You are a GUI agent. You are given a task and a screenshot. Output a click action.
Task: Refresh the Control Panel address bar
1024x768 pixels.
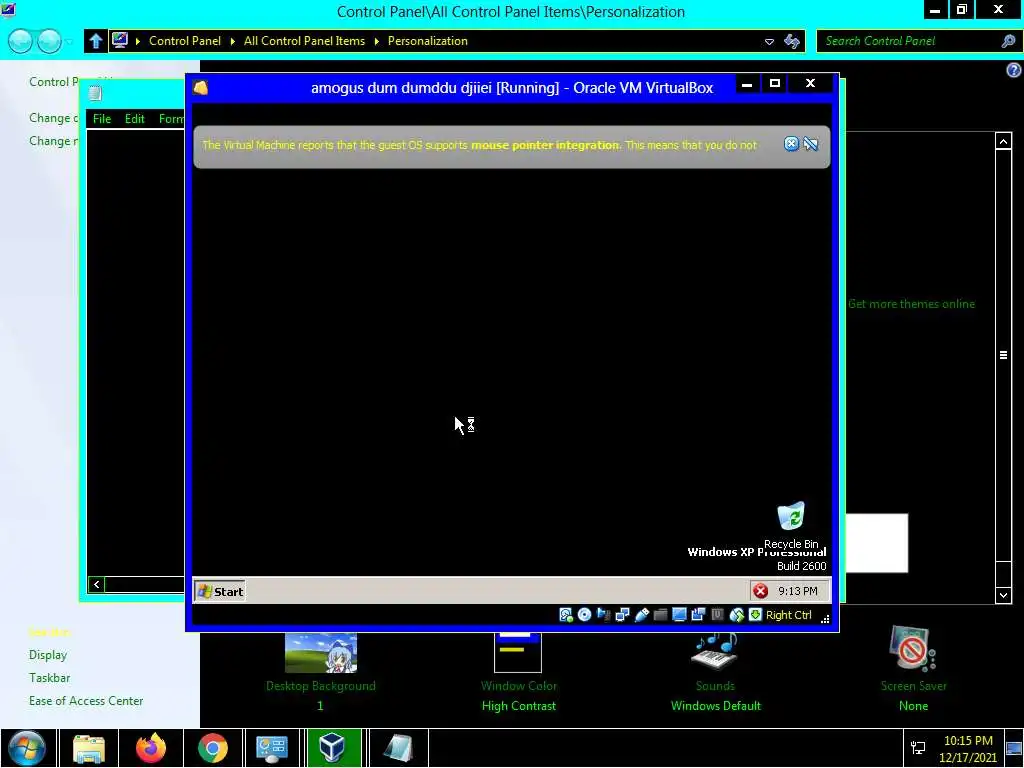pos(792,41)
